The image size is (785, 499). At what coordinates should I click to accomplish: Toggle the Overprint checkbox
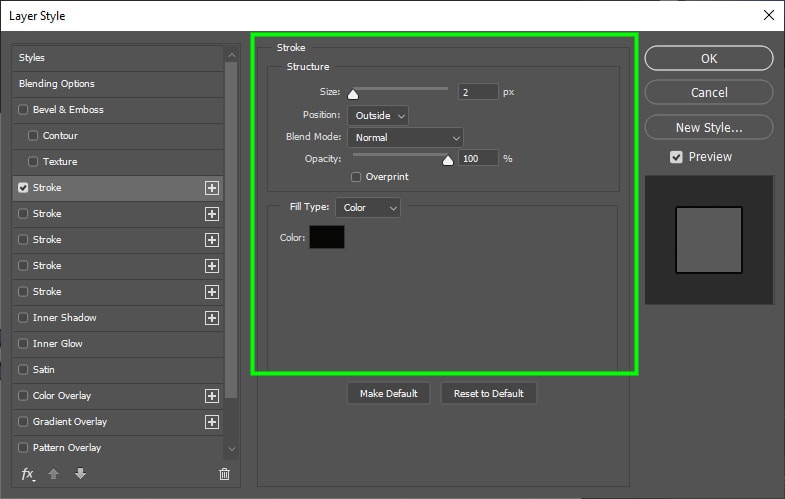click(x=356, y=177)
